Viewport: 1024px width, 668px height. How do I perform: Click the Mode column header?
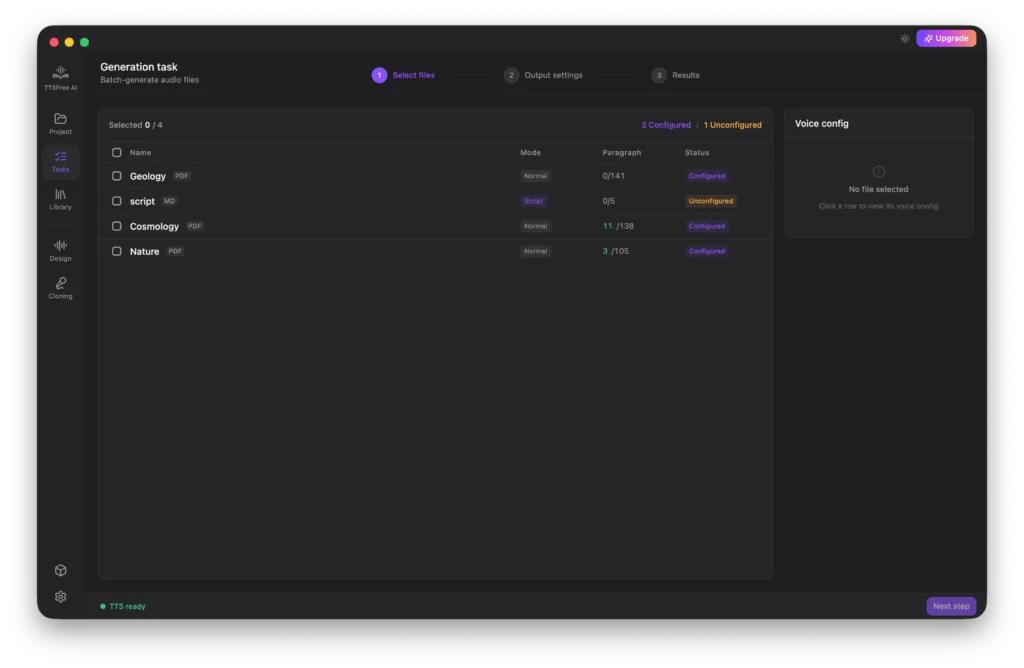tap(530, 152)
